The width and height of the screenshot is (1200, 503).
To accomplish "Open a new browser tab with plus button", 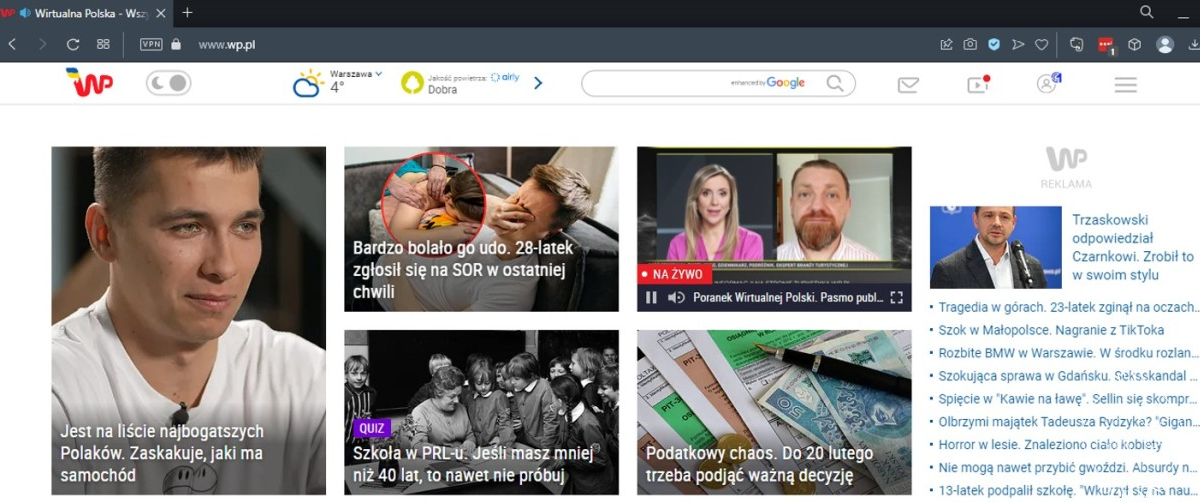I will pos(187,13).
